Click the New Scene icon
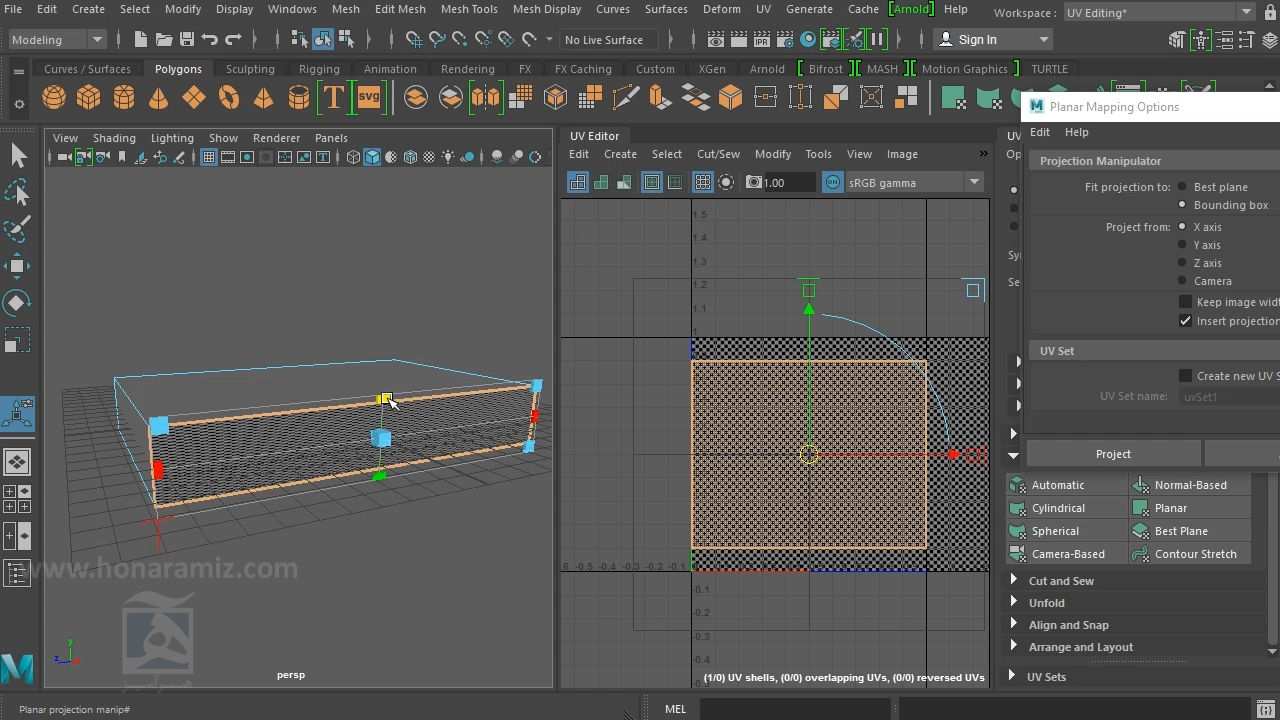This screenshot has height=720, width=1280. click(140, 40)
